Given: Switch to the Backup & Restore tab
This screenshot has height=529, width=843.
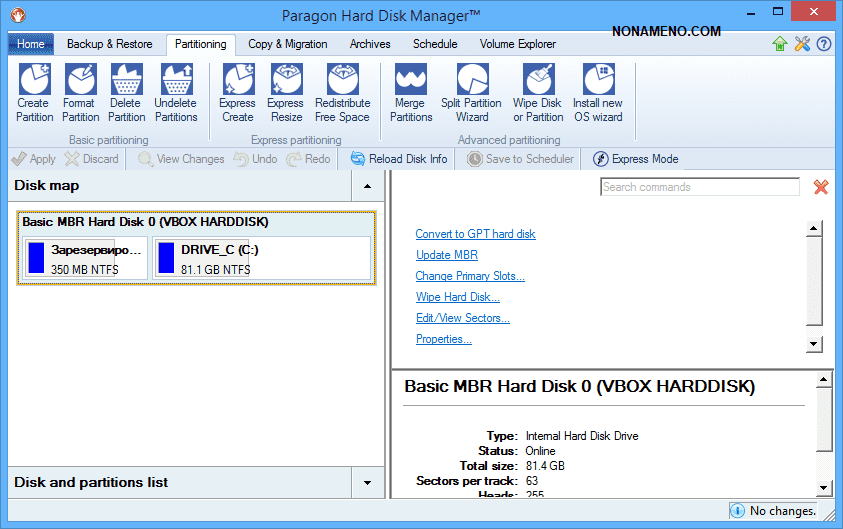Looking at the screenshot, I should [110, 44].
